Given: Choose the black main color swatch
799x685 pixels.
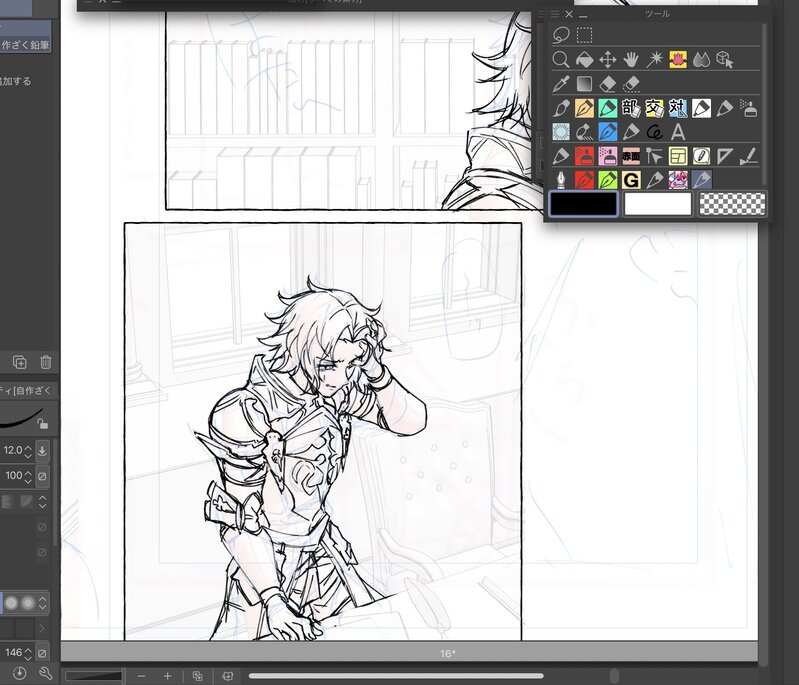Looking at the screenshot, I should [x=583, y=204].
